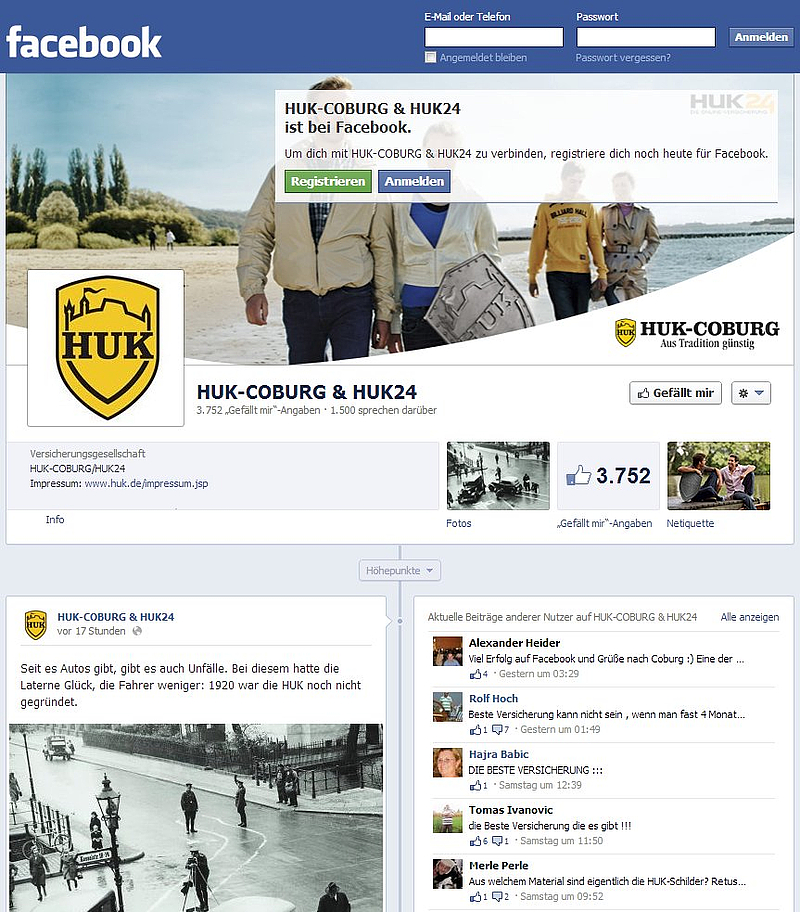This screenshot has height=912, width=800.
Task: Click the Fotos label
Action: pyautogui.click(x=458, y=523)
